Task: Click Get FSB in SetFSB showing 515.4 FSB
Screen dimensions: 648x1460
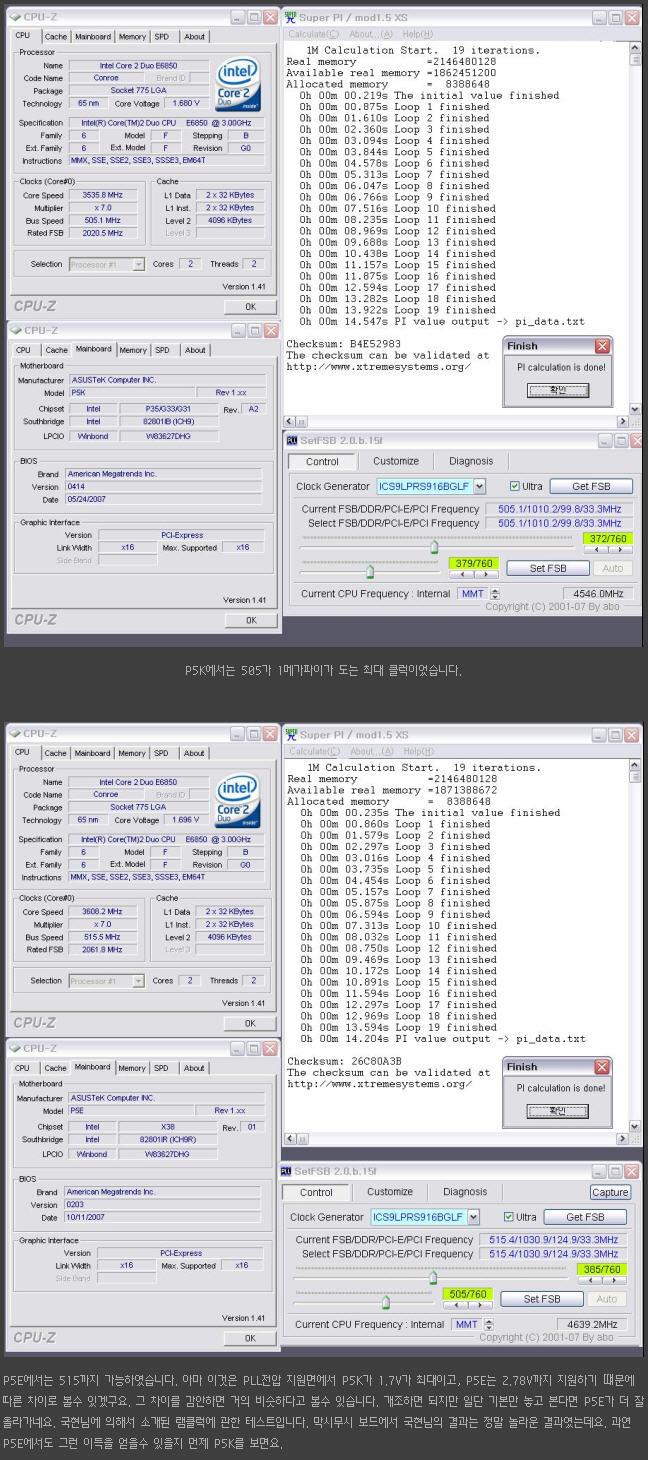Action: [585, 1217]
